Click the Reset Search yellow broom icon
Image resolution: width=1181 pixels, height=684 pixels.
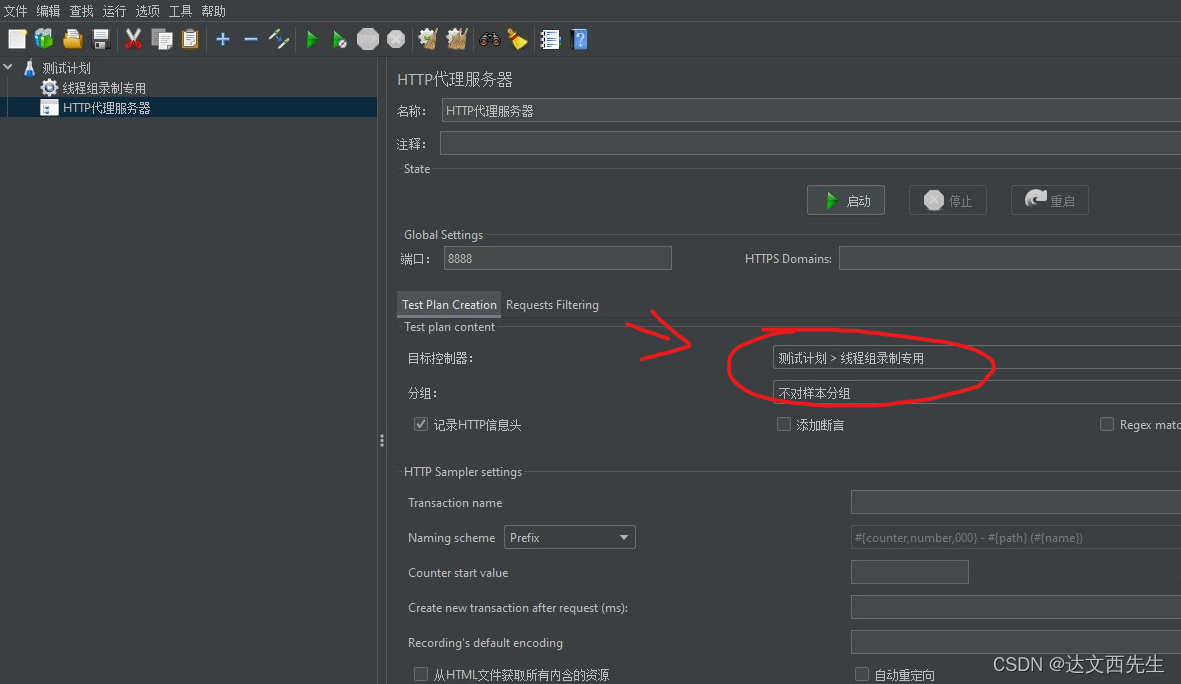click(517, 39)
